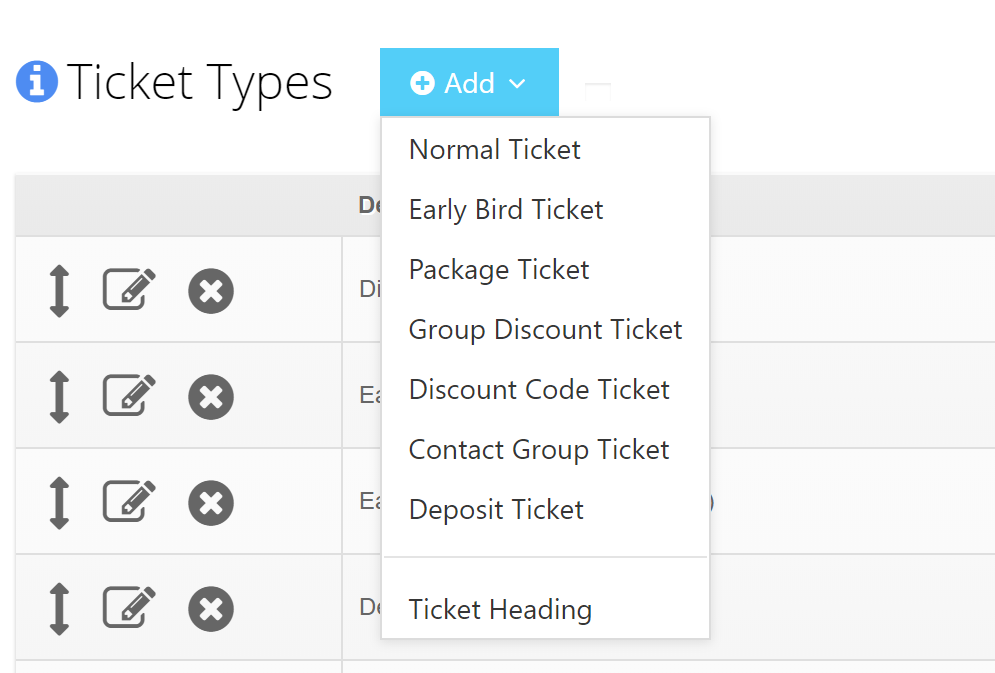Delete the third ticket row
995x673 pixels.
211,503
